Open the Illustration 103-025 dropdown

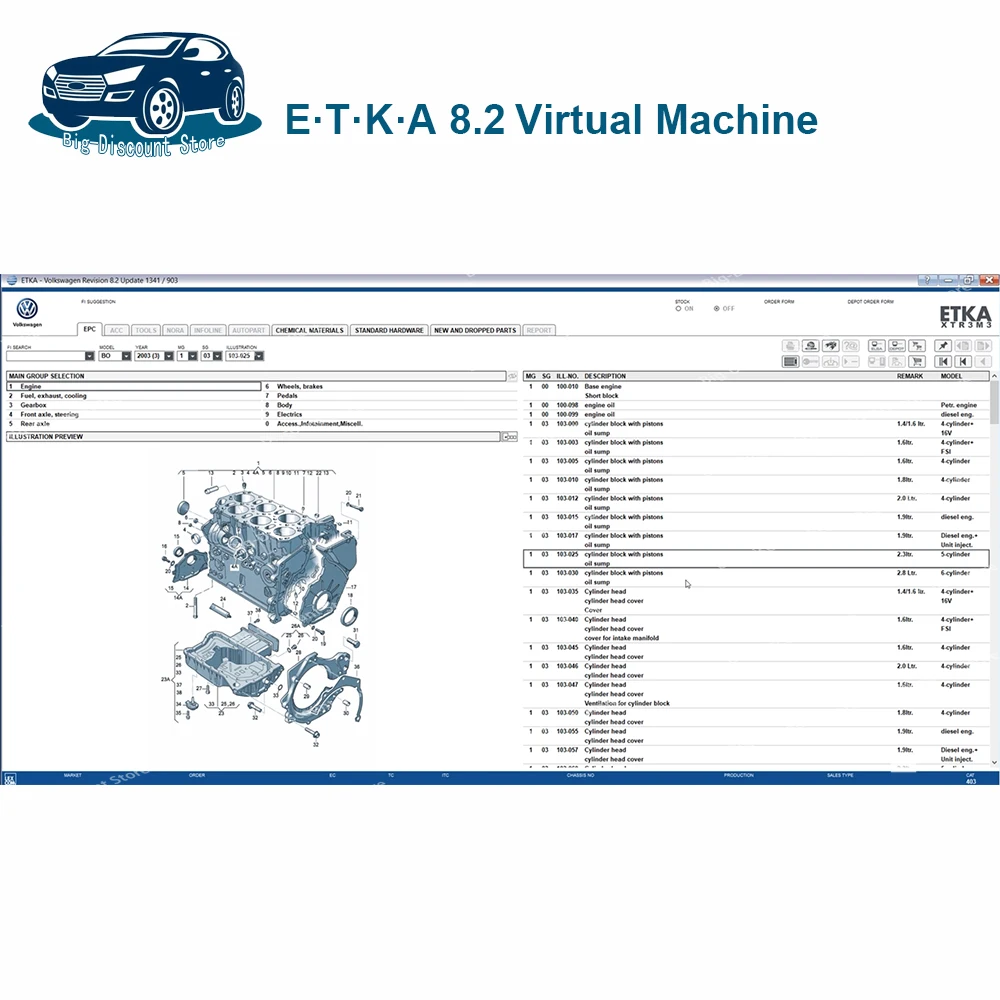point(259,356)
